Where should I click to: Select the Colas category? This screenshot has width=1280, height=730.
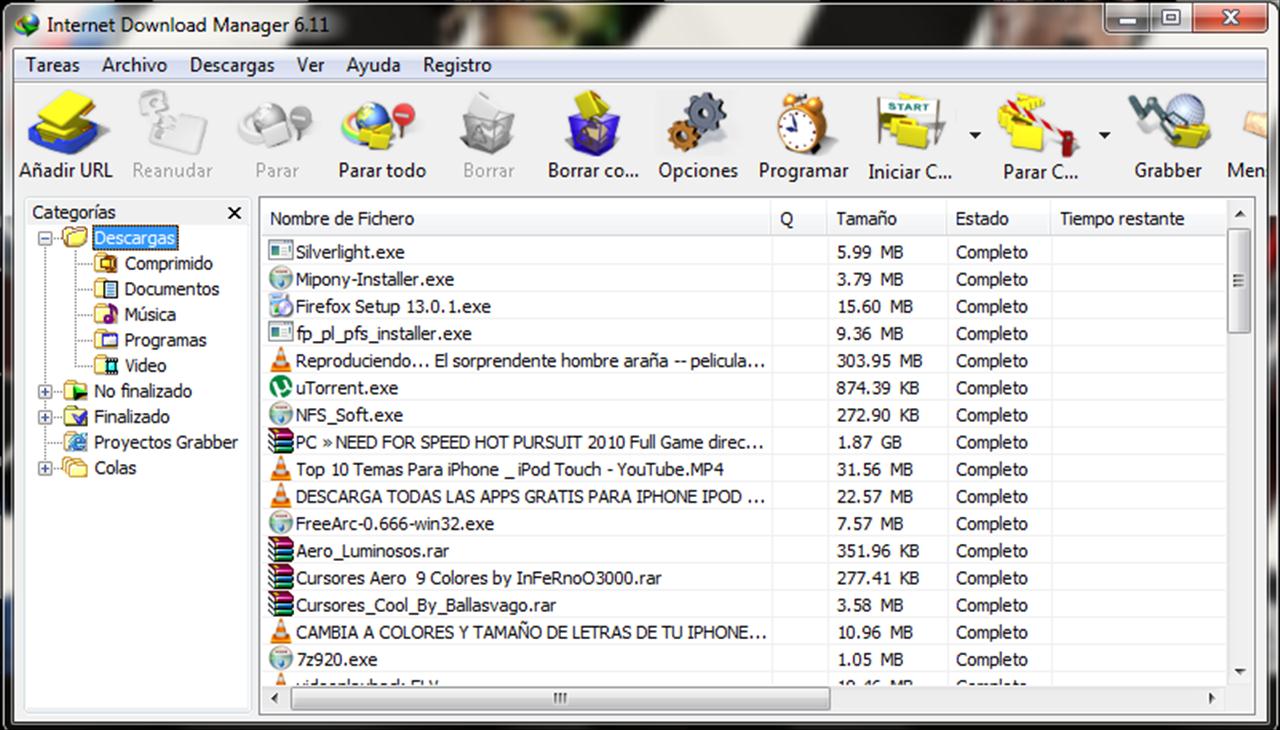coord(115,468)
